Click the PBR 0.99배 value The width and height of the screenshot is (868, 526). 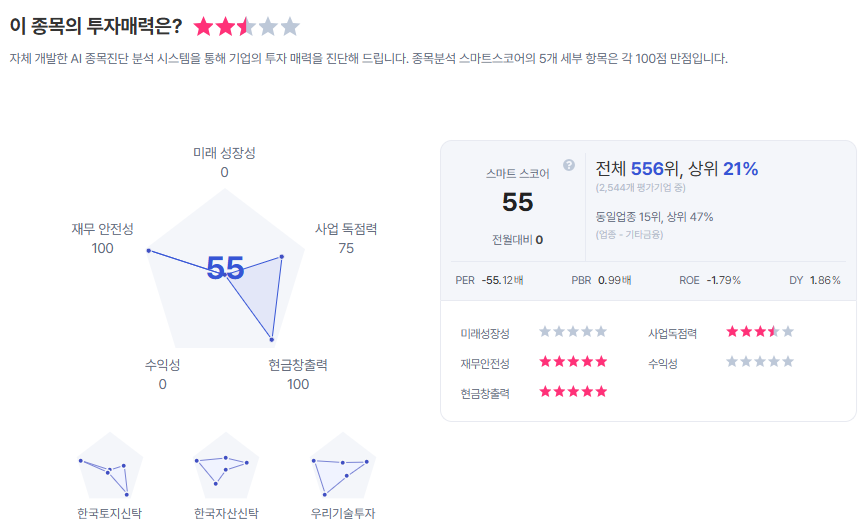(x=614, y=280)
